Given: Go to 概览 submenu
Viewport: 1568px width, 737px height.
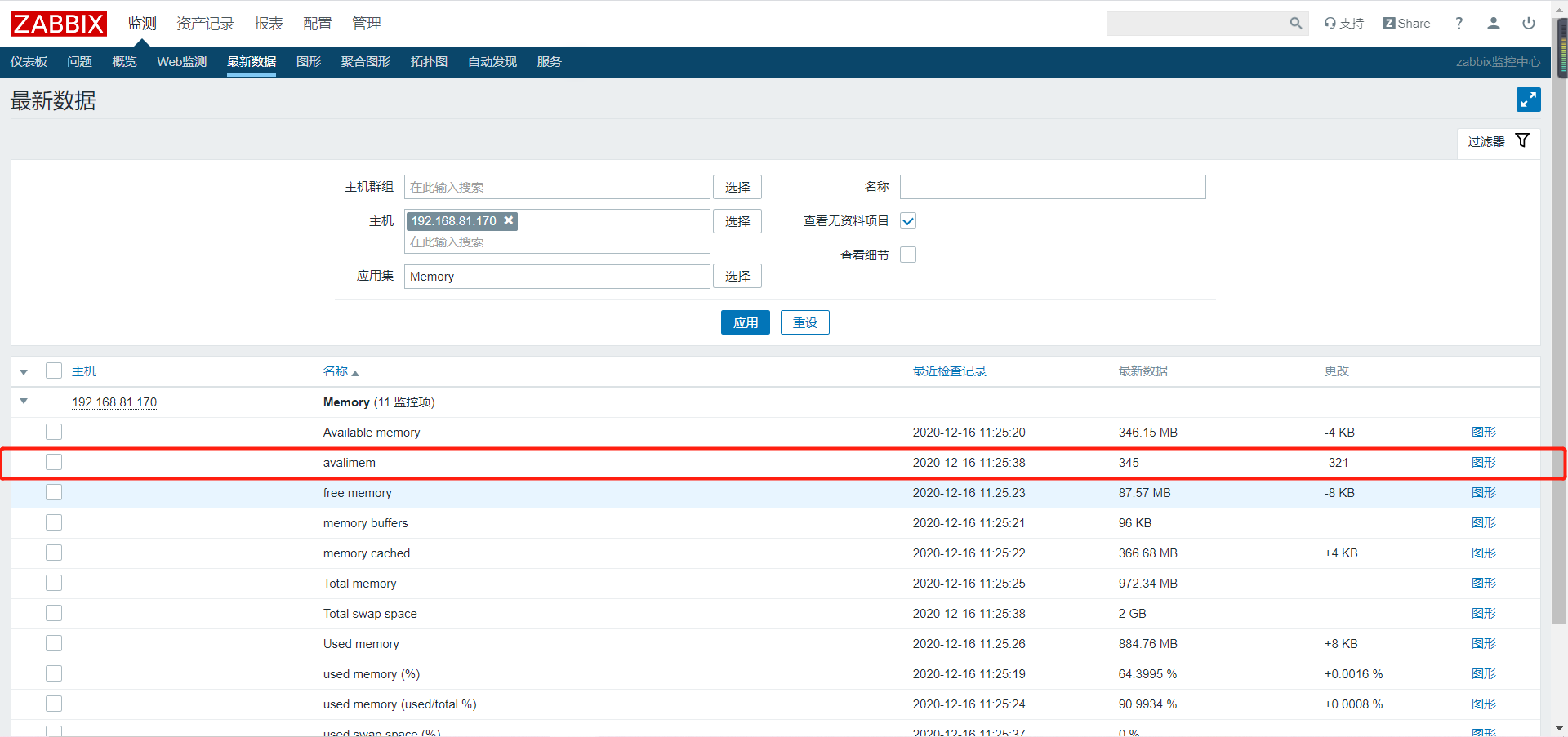Looking at the screenshot, I should pyautogui.click(x=124, y=62).
